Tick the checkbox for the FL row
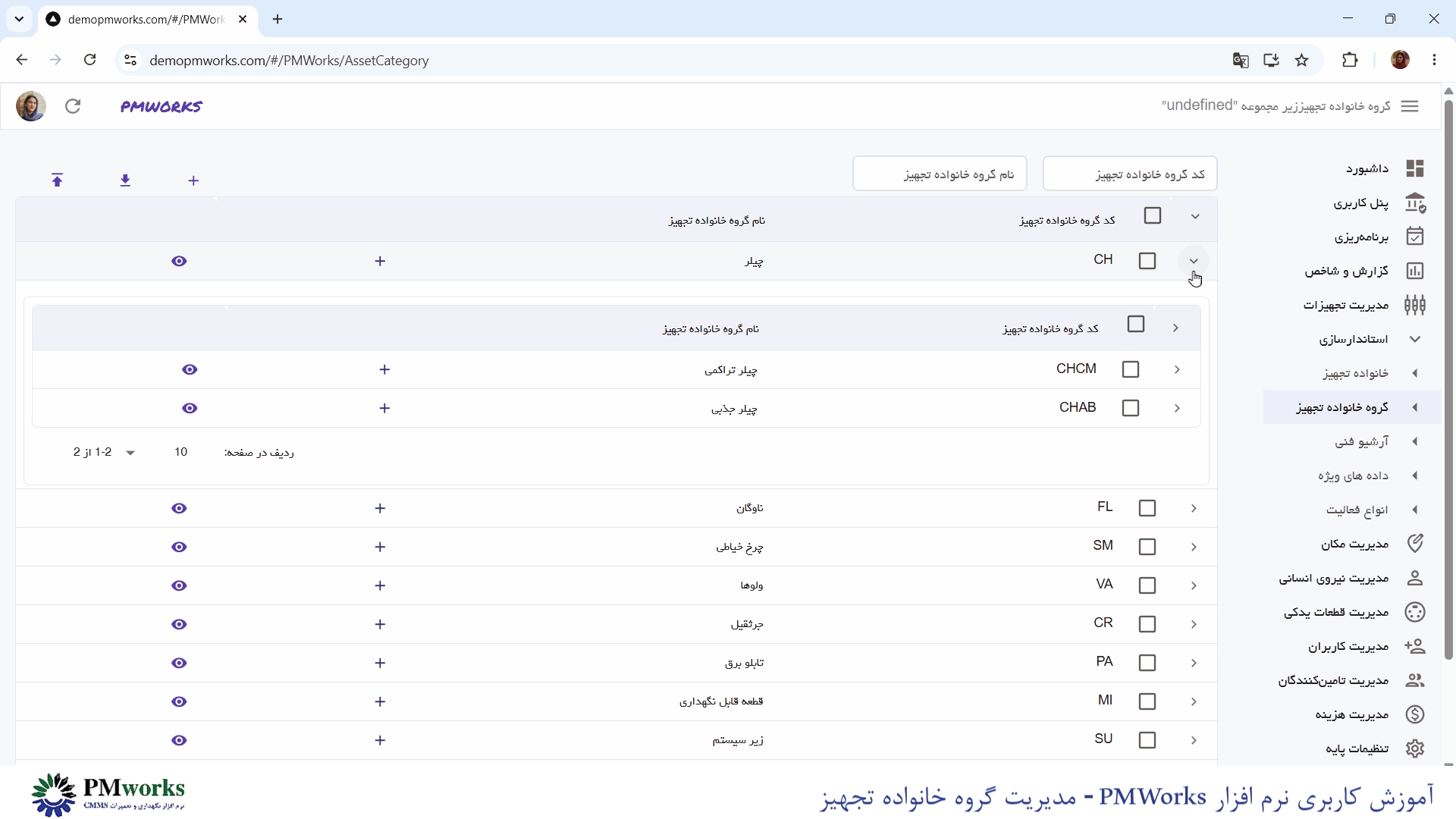 pyautogui.click(x=1147, y=508)
